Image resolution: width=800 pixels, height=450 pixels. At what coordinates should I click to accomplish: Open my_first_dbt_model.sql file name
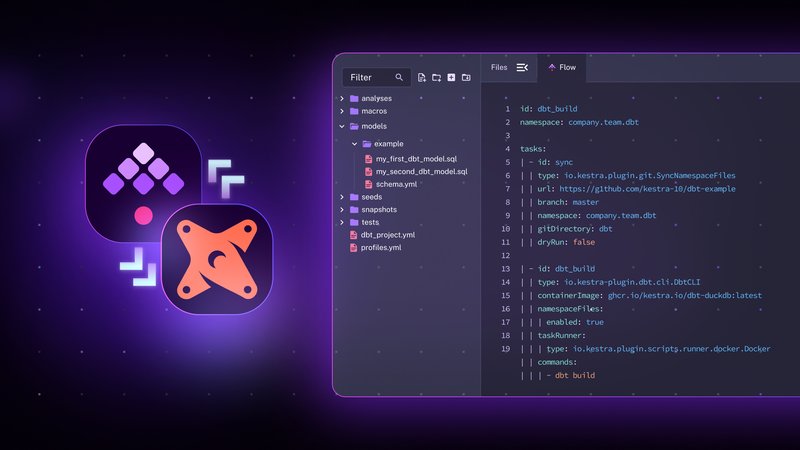point(416,159)
